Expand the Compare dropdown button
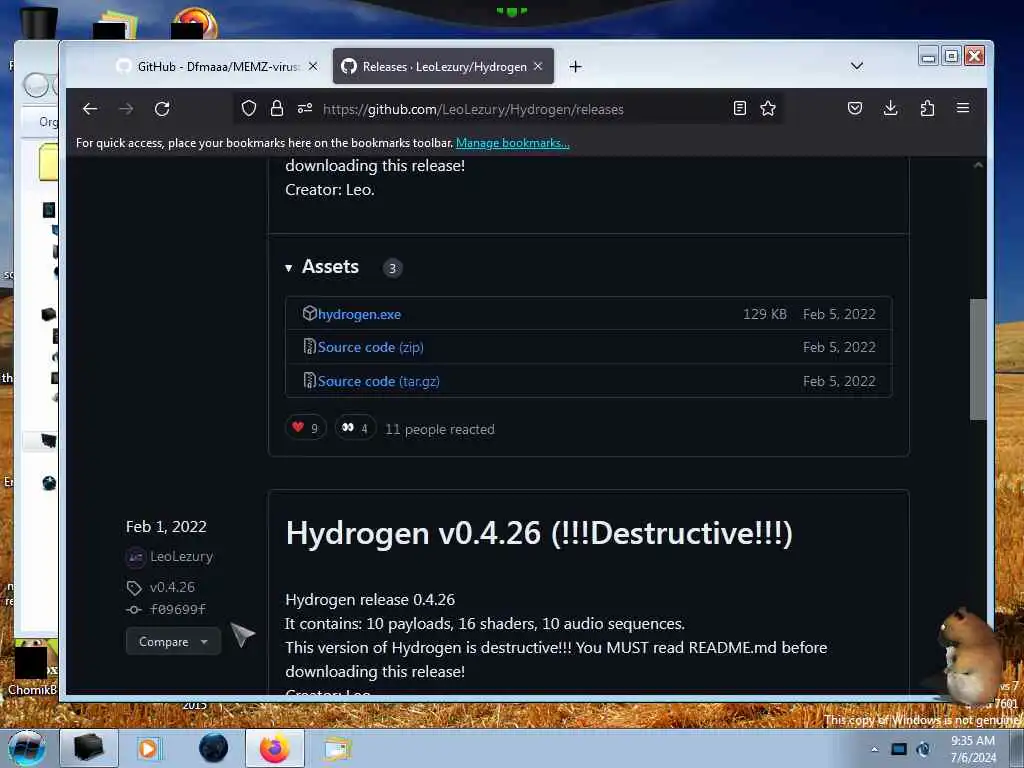The width and height of the screenshot is (1024, 768). tap(173, 642)
